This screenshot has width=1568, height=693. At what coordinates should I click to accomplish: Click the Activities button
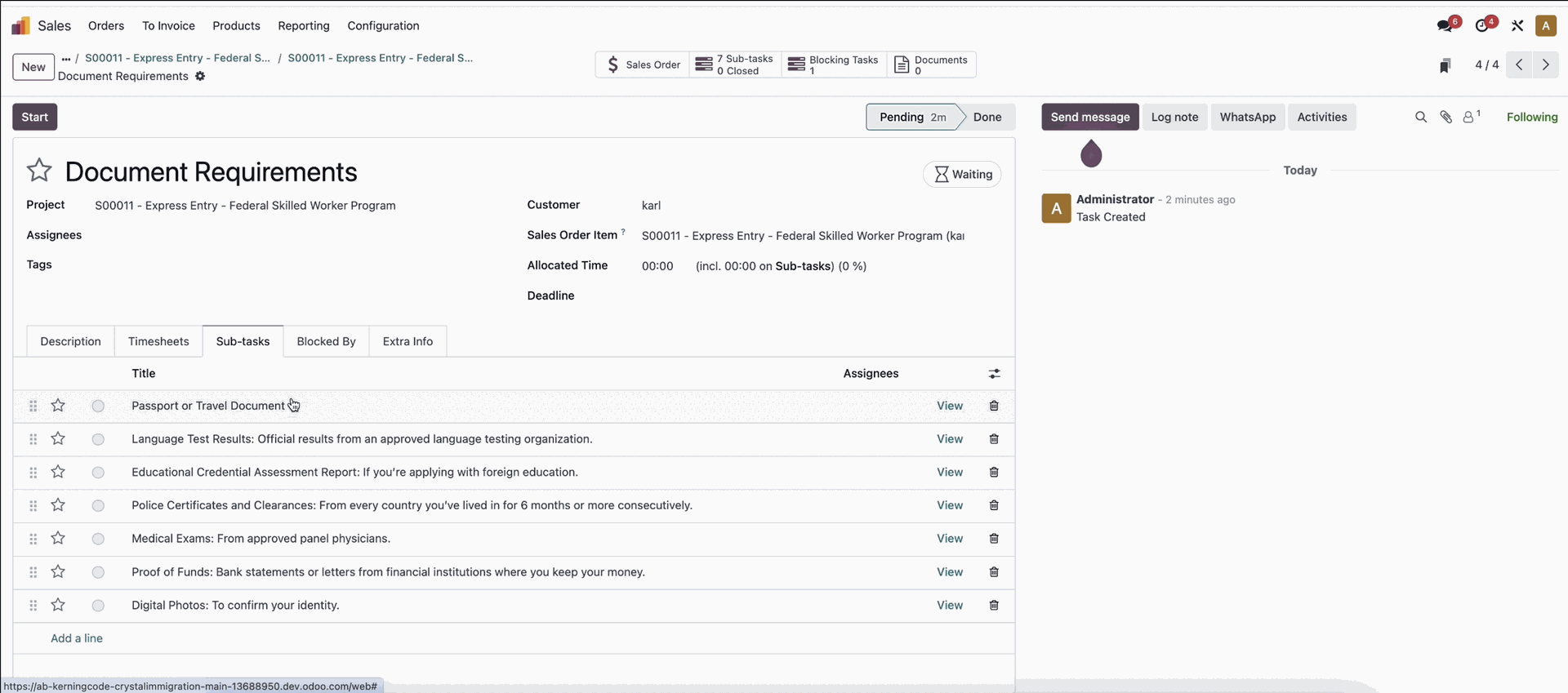[x=1322, y=117]
